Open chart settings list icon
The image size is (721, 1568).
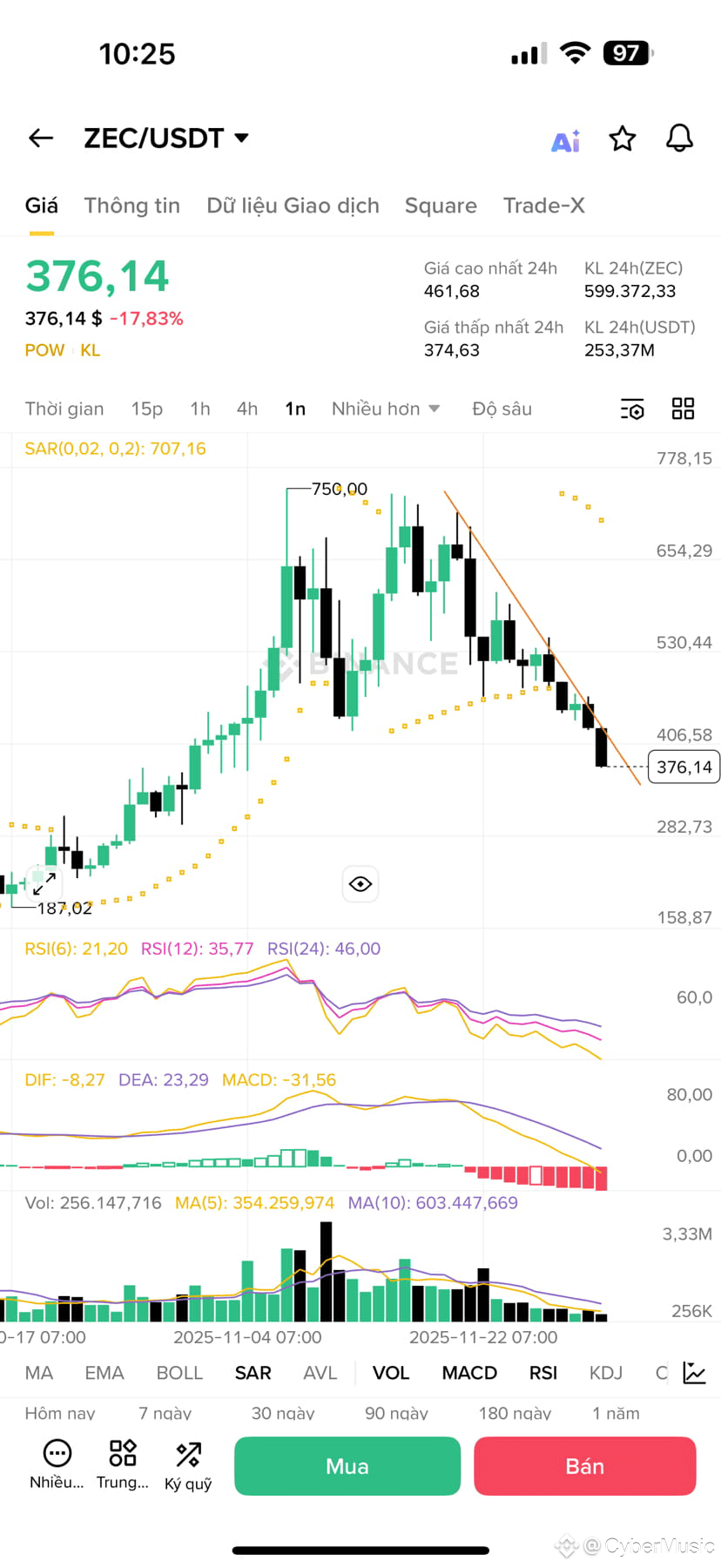[632, 409]
